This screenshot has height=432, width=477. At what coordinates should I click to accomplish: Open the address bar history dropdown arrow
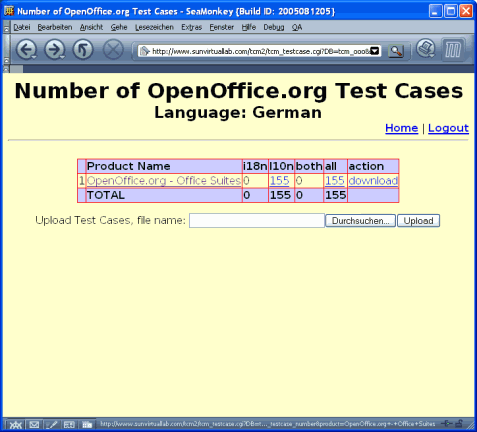pyautogui.click(x=375, y=51)
